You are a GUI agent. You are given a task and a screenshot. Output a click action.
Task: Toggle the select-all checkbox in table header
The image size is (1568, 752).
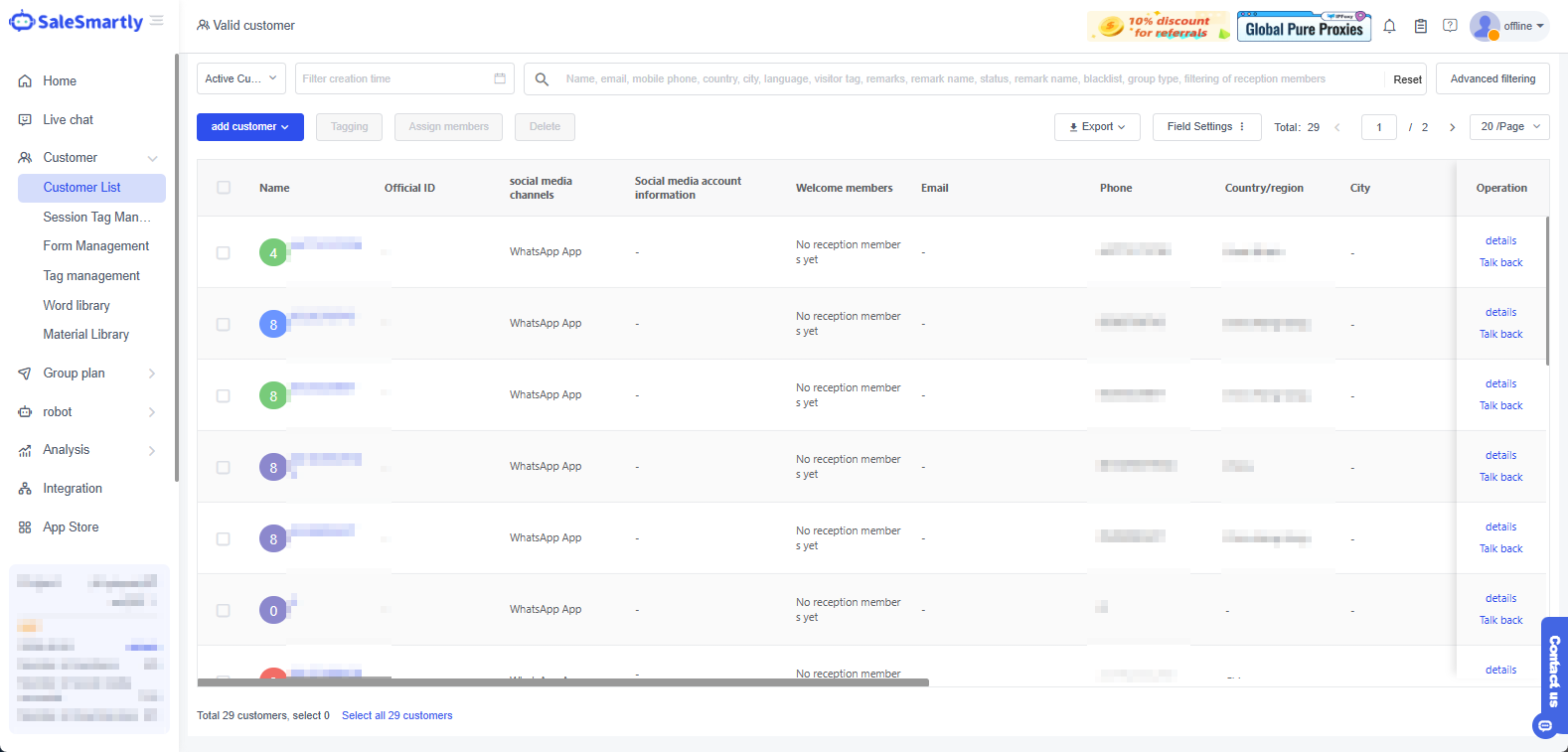click(224, 188)
